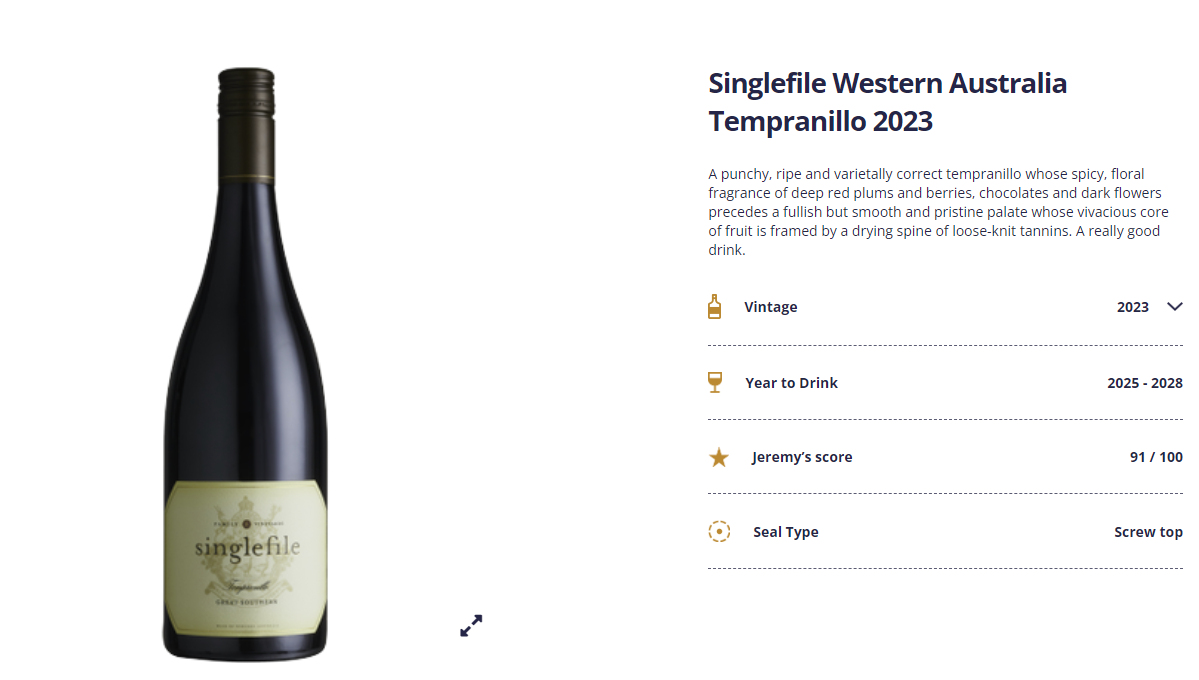
Task: Click the 91 / 100 score value
Action: click(x=1156, y=457)
